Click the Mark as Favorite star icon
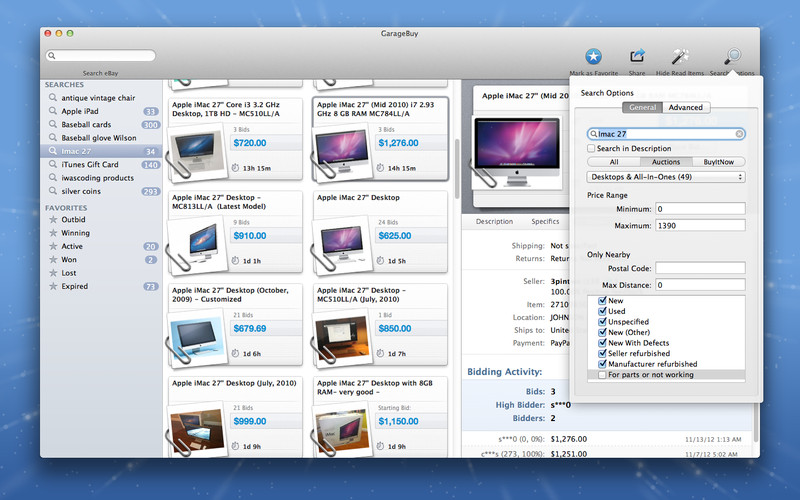The image size is (800, 500). click(x=593, y=56)
